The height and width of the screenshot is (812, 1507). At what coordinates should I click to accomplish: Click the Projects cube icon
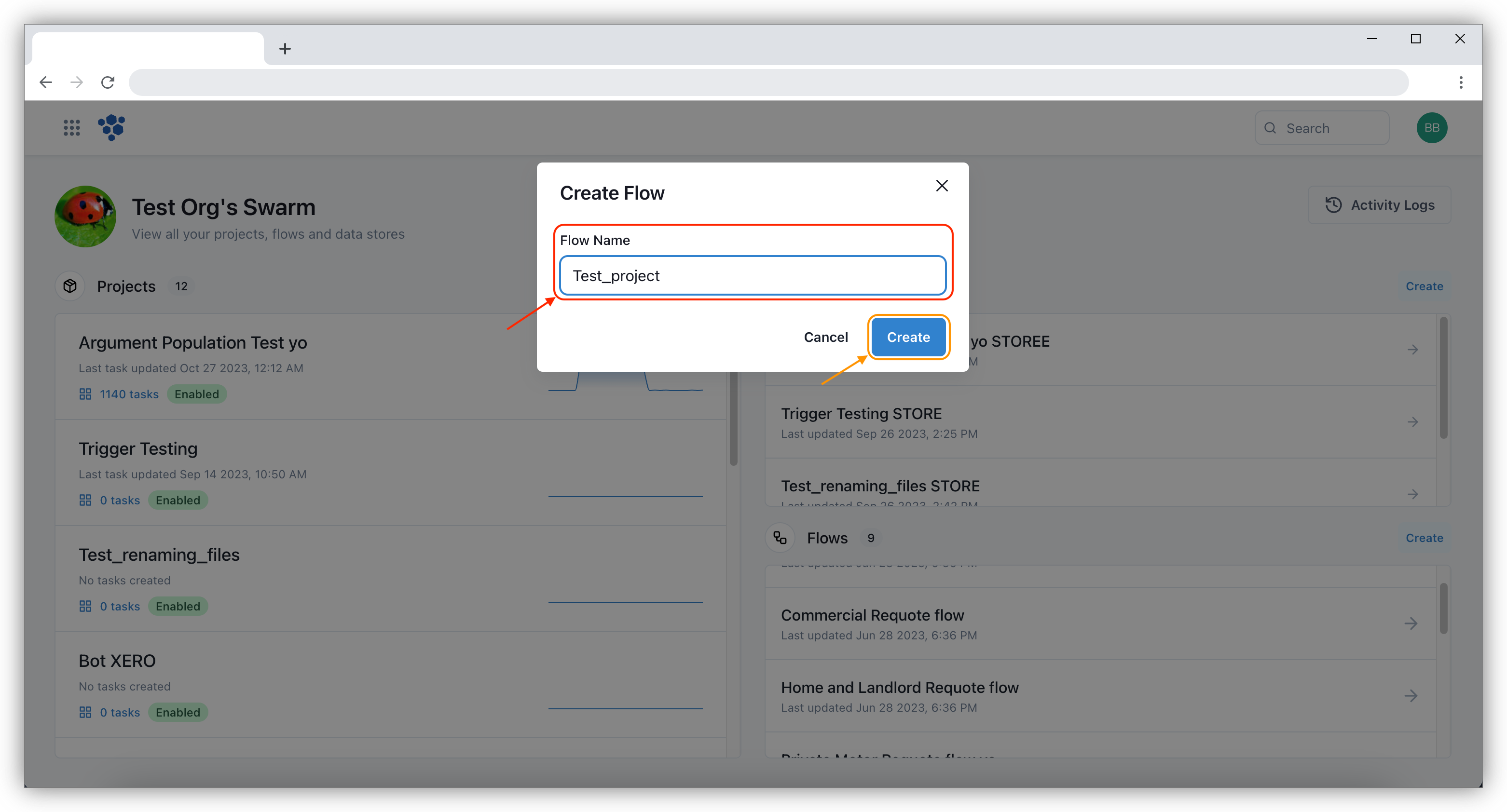click(x=70, y=286)
